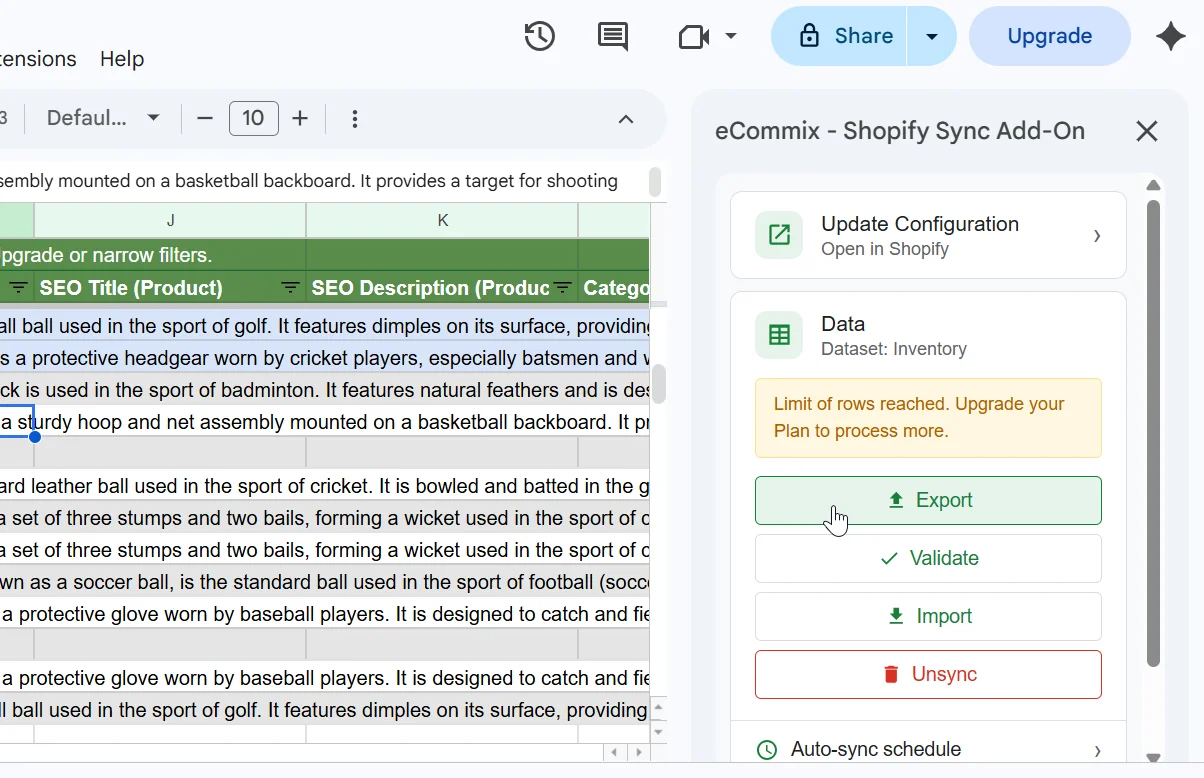Open the SEO Title (Product) filter icon
The width and height of the screenshot is (1204, 778).
click(x=290, y=288)
